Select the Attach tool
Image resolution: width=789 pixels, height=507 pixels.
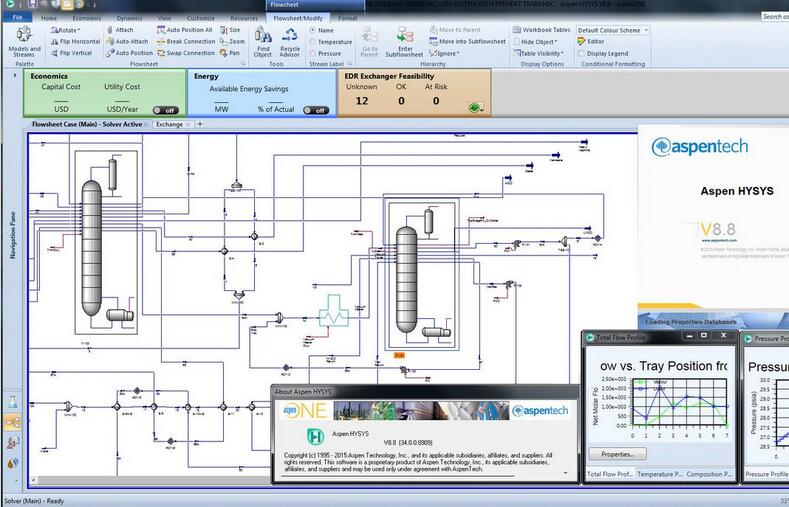tap(120, 30)
